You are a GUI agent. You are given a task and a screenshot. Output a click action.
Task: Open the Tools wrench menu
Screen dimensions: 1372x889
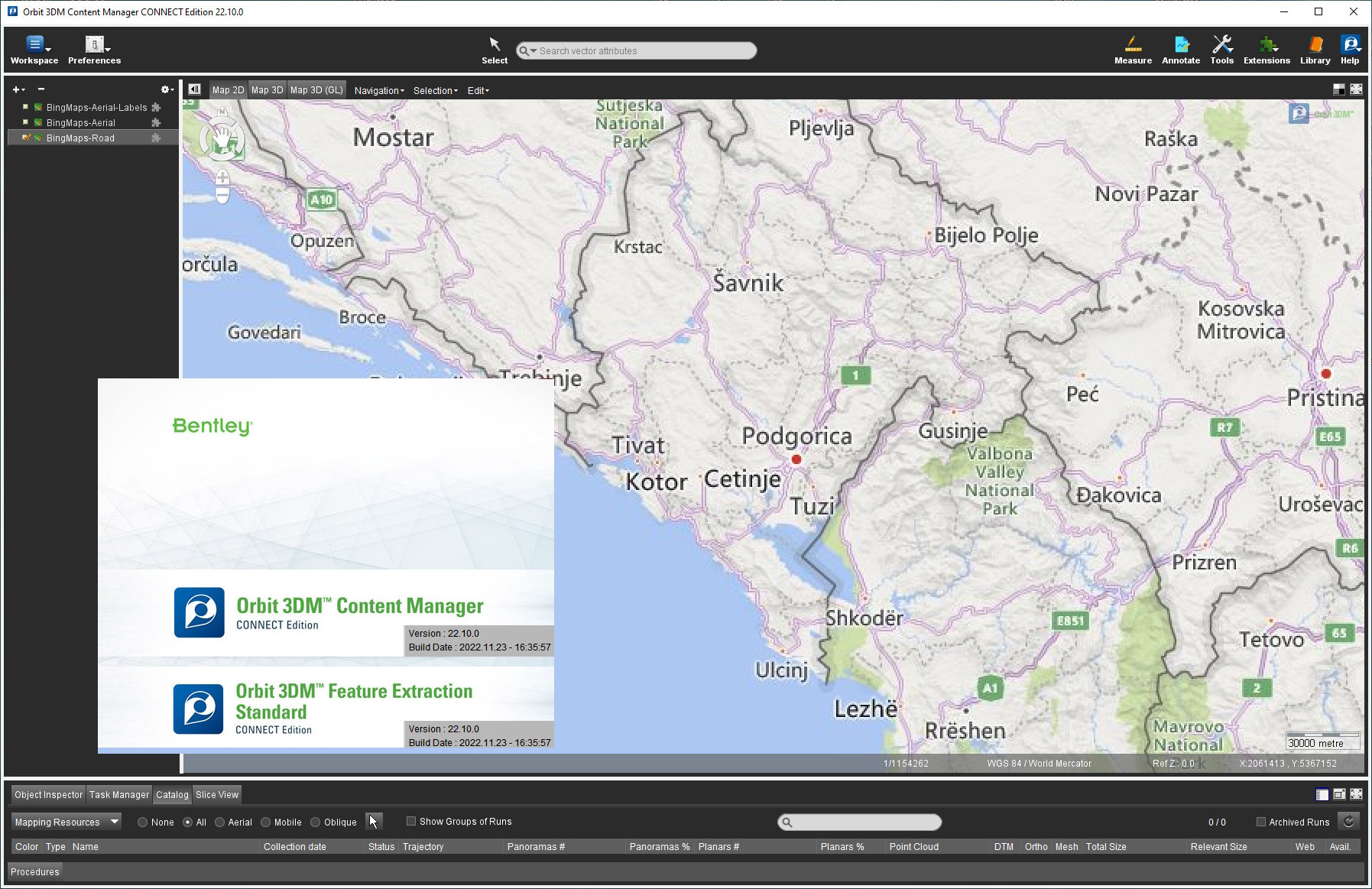coord(1221,50)
